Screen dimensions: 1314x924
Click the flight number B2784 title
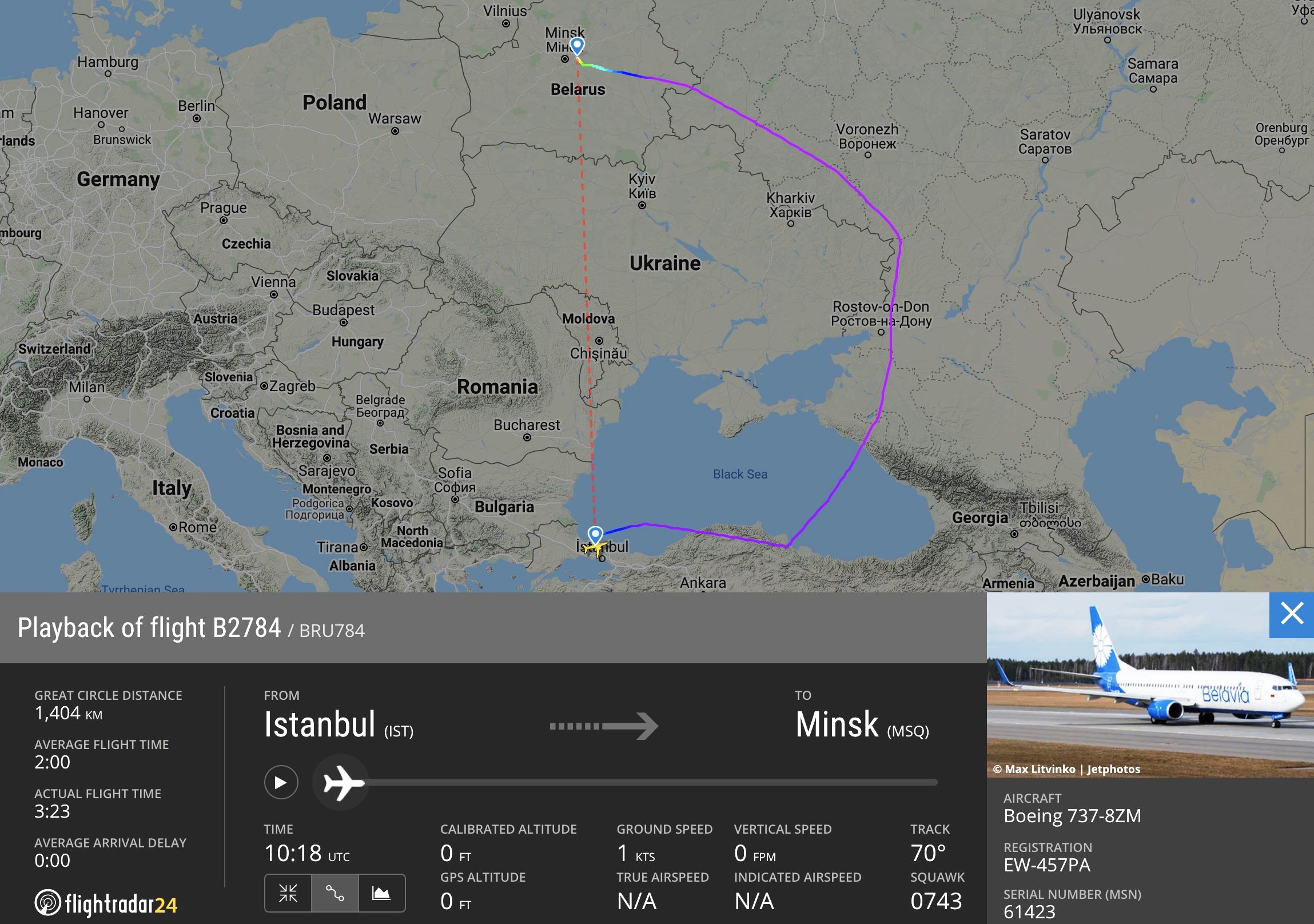(x=246, y=628)
